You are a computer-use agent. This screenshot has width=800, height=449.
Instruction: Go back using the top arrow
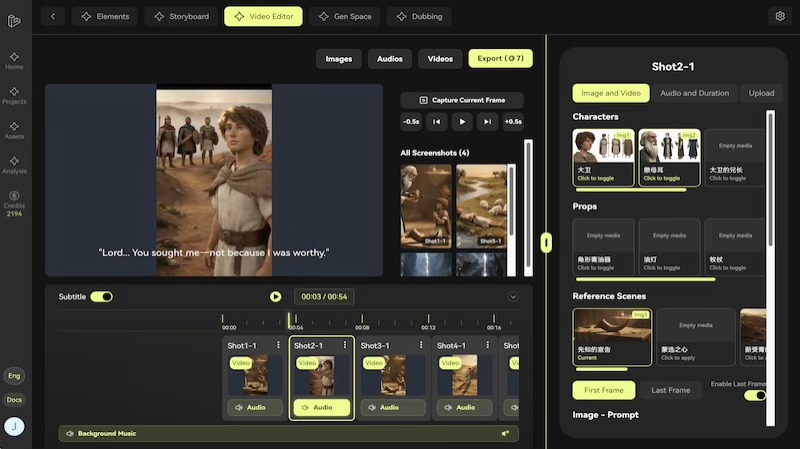click(53, 16)
